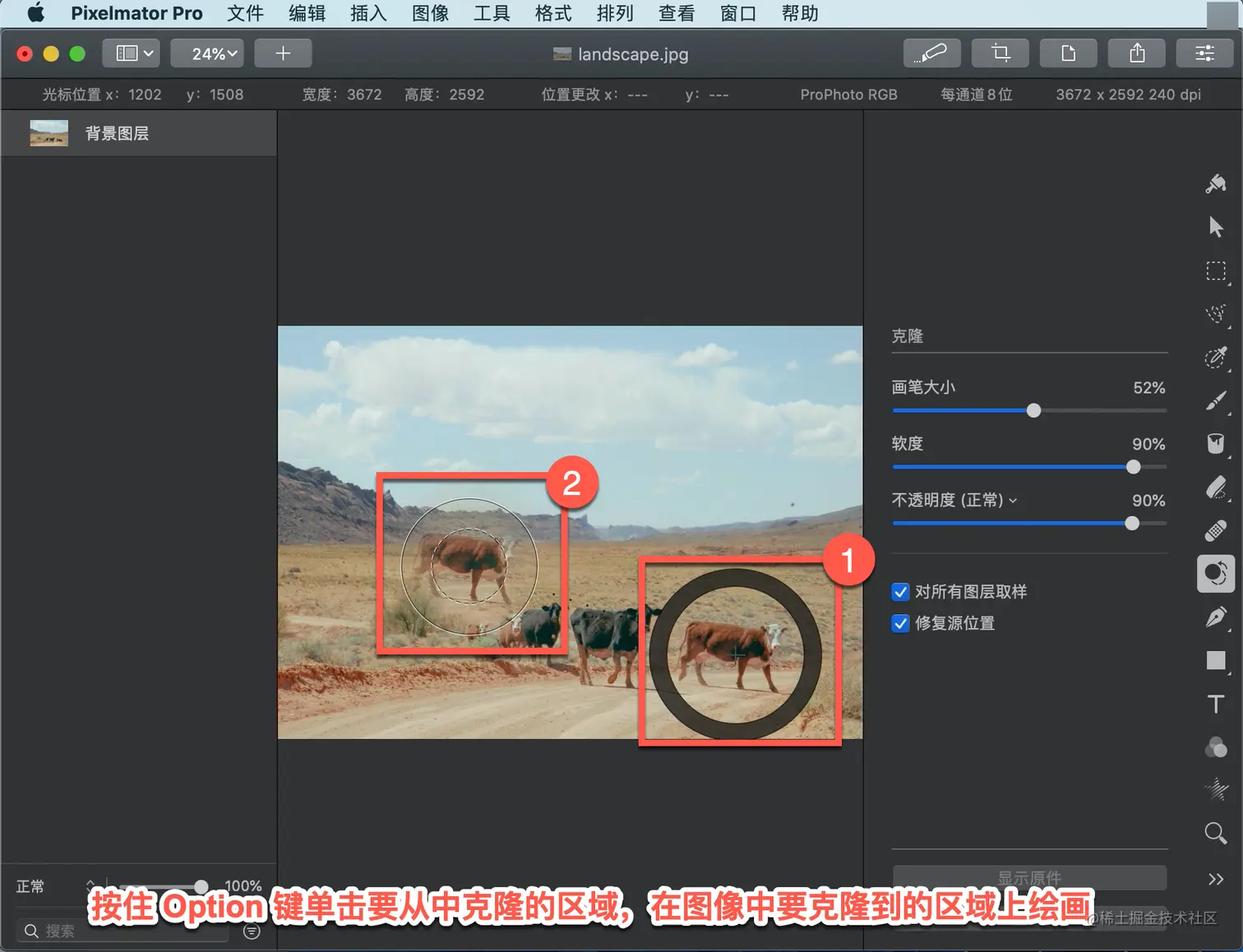Image resolution: width=1243 pixels, height=952 pixels.
Task: Click the page icon in the top toolbar
Action: tap(1069, 53)
